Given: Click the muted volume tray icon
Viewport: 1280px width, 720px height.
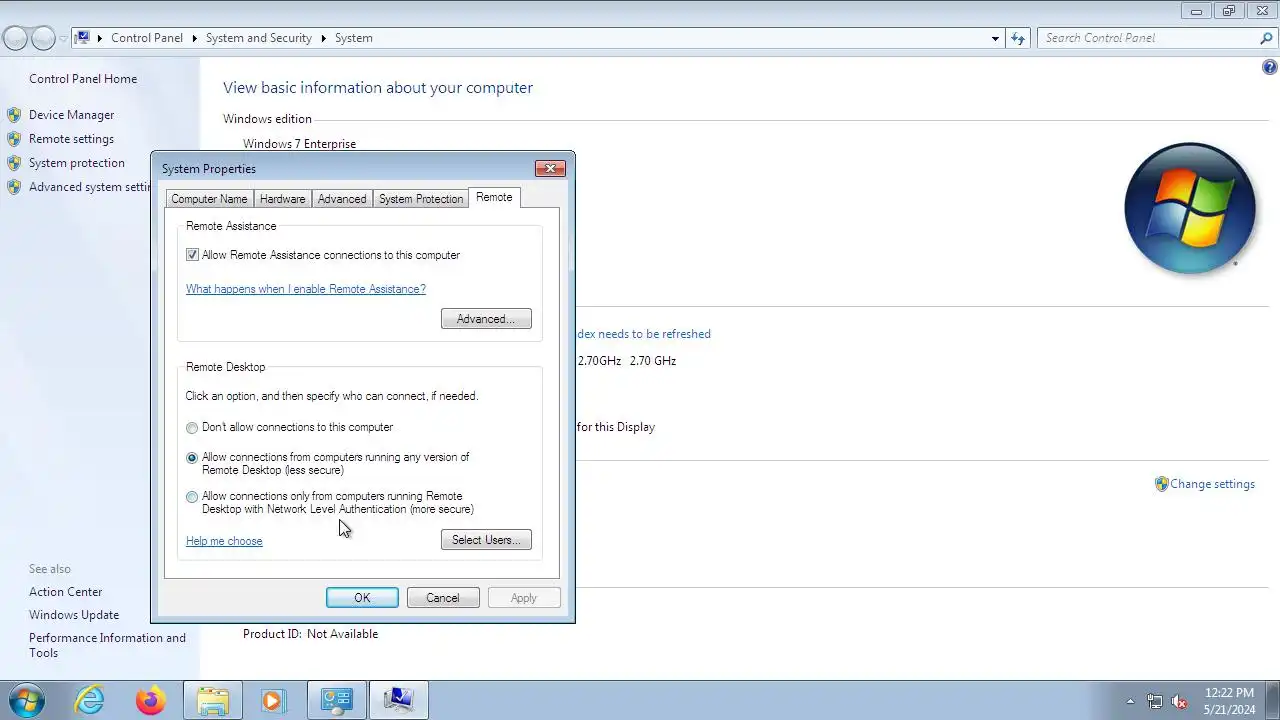Looking at the screenshot, I should 1179,701.
